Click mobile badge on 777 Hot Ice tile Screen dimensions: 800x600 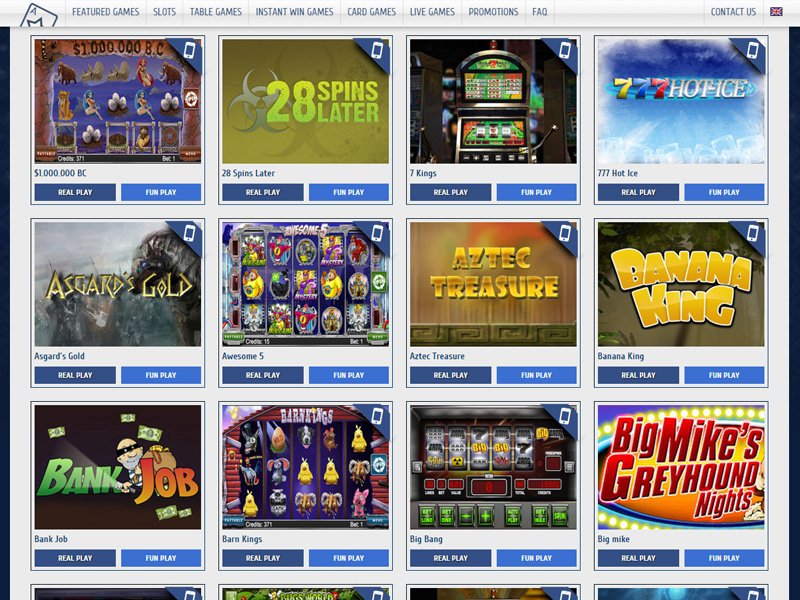(x=753, y=51)
